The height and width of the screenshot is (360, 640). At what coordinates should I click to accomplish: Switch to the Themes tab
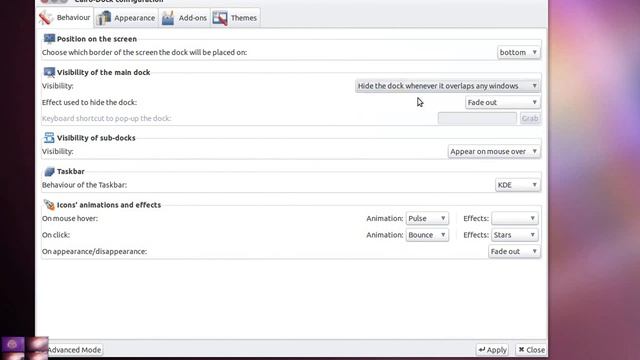(x=235, y=18)
